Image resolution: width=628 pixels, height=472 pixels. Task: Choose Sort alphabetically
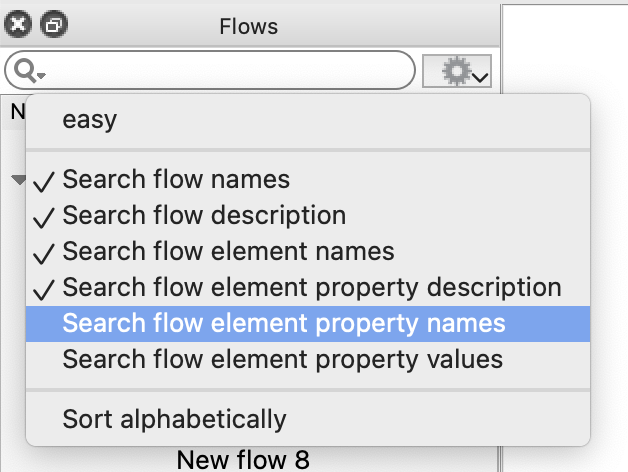(308, 419)
